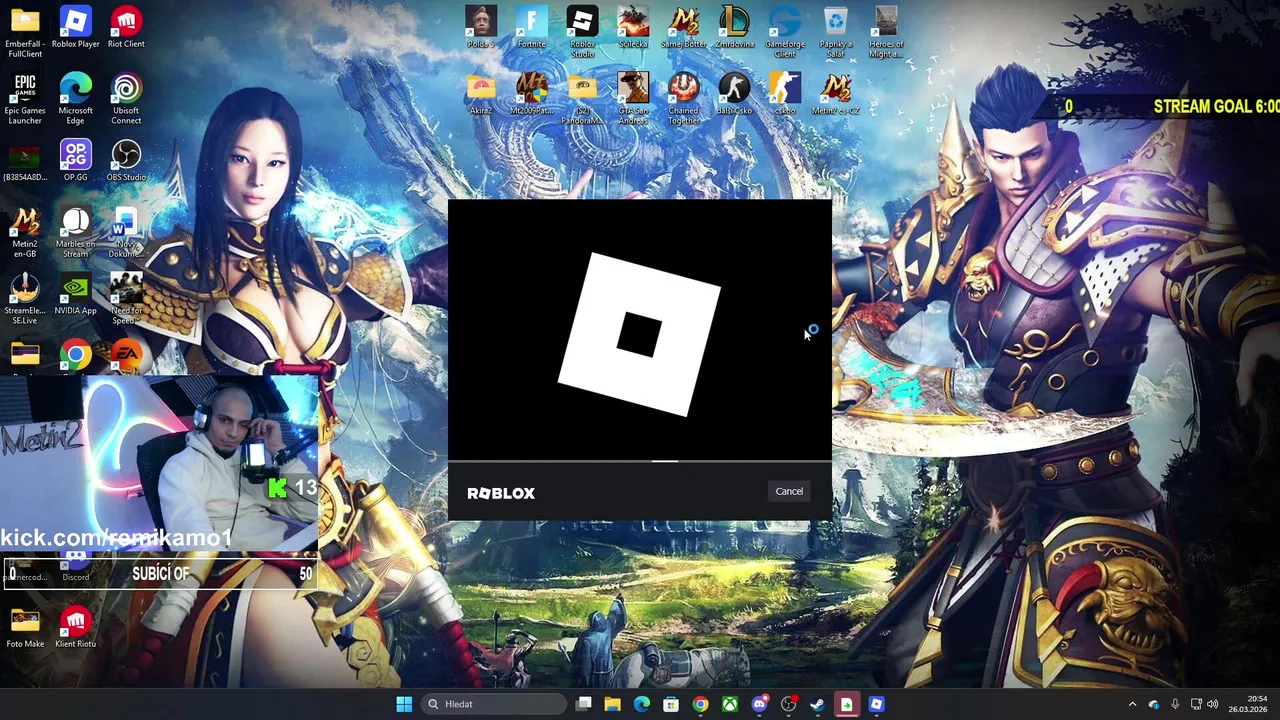Launch Metin2 en-GB shortcut

click(x=25, y=233)
